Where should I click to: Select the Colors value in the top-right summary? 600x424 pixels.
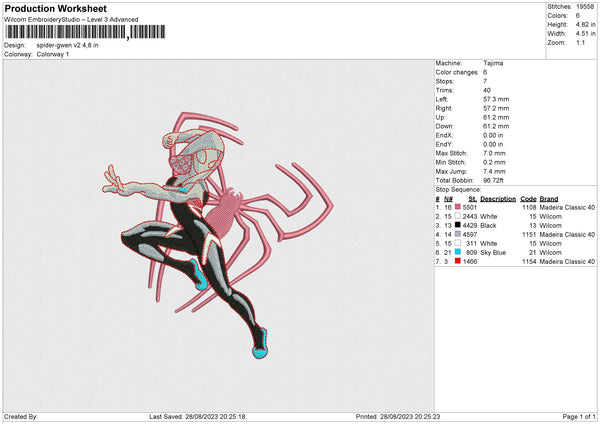(578, 16)
